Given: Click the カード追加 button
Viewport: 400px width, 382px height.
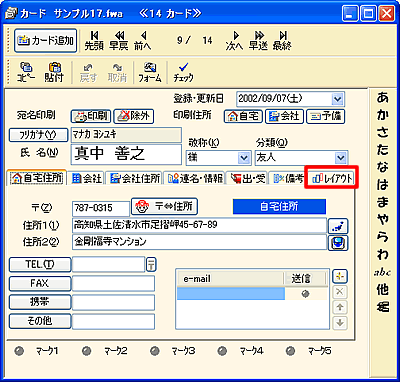Looking at the screenshot, I should click(45, 41).
